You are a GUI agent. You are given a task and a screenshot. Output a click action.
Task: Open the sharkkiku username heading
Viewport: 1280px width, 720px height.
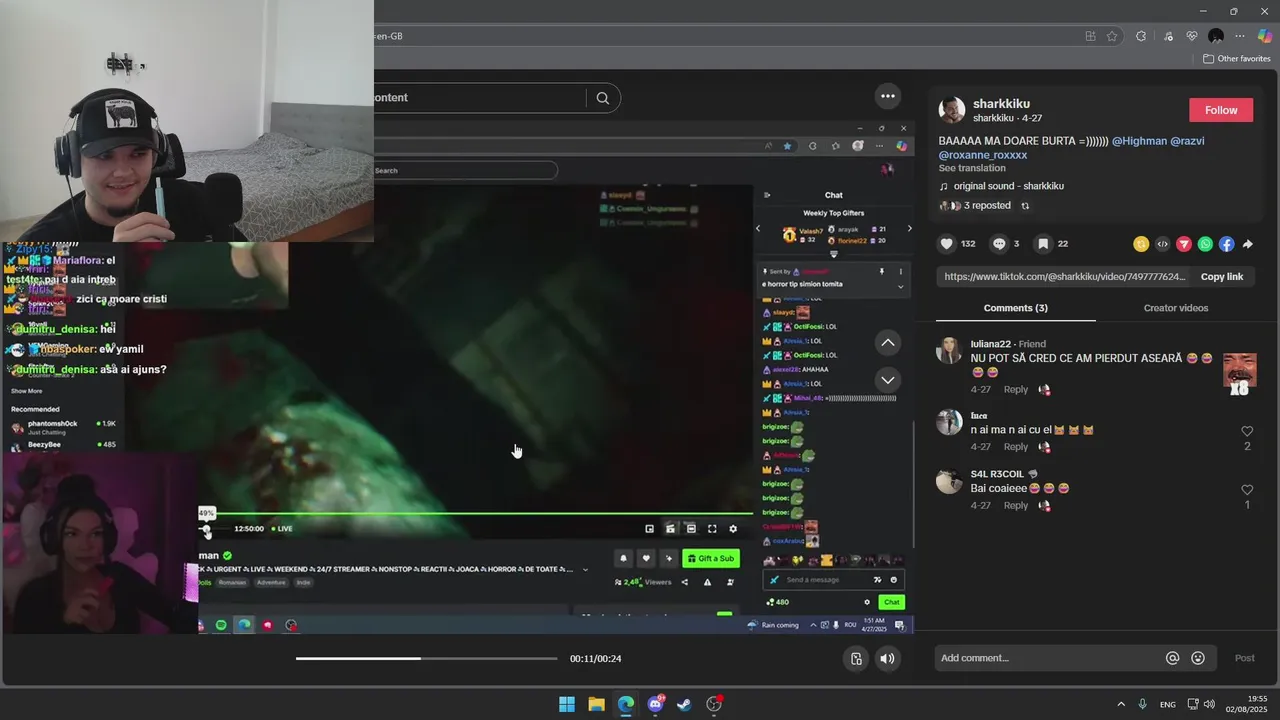click(x=1001, y=104)
